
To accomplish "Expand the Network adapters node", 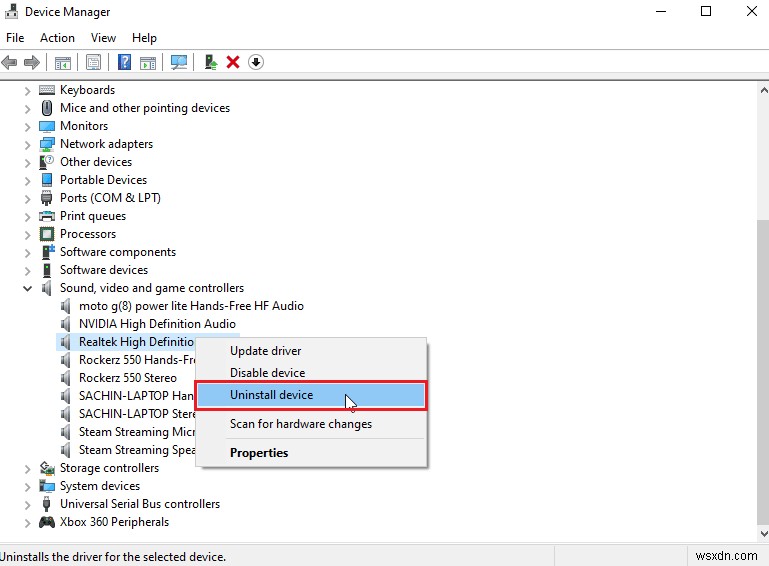I will [27, 145].
